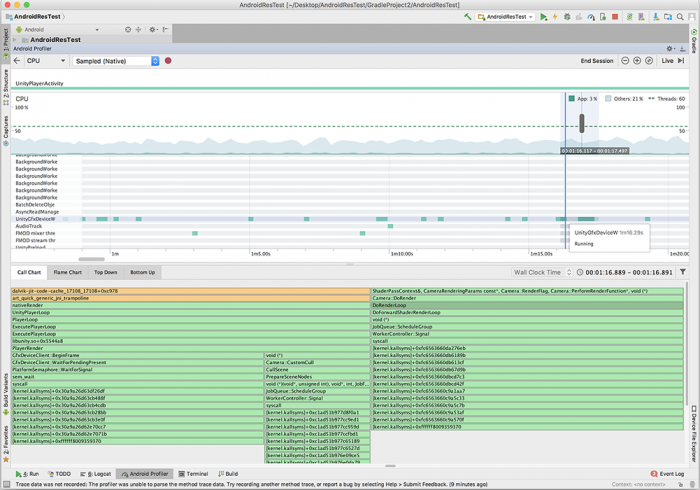Toggle the Logcat tool window button
The height and width of the screenshot is (490, 700).
tap(96, 474)
